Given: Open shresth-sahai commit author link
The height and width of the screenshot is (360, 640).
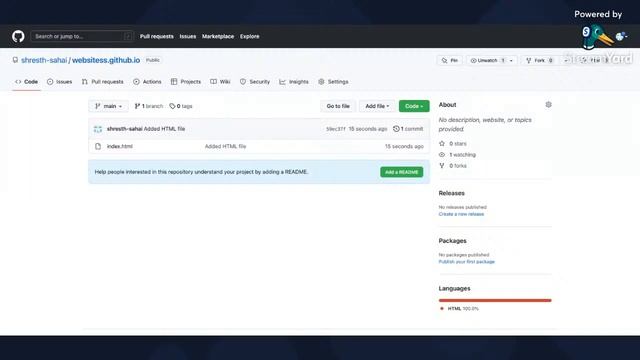Looking at the screenshot, I should (124, 129).
